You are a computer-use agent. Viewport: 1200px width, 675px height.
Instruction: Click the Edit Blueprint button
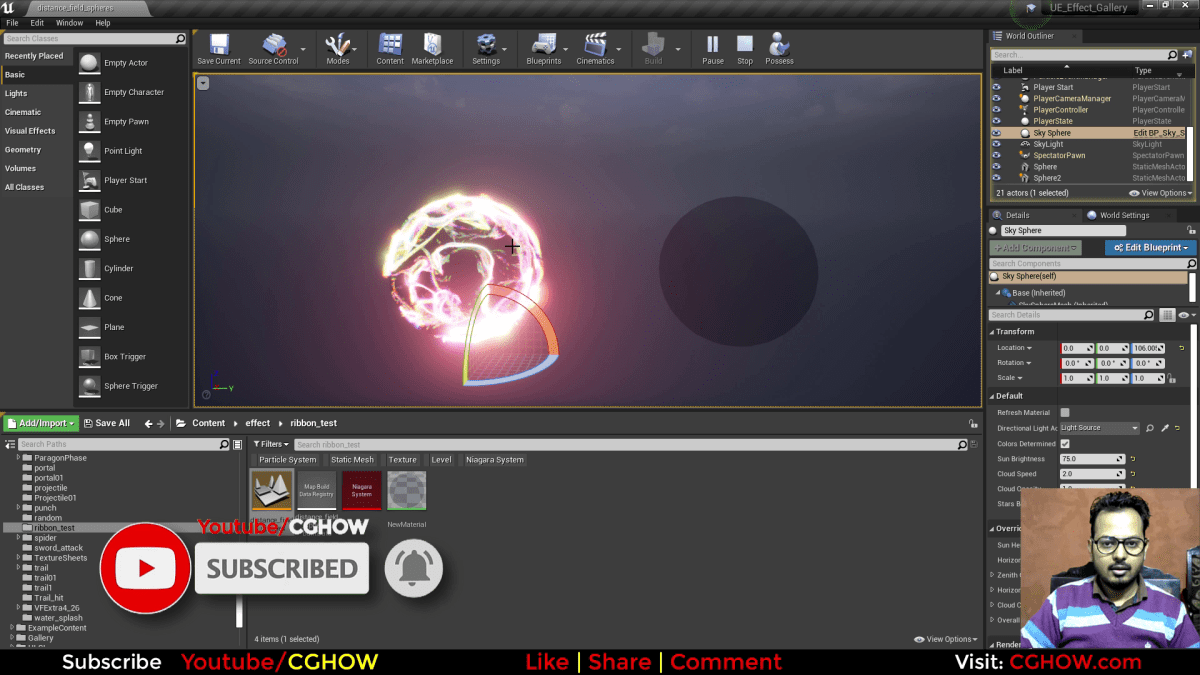1150,247
